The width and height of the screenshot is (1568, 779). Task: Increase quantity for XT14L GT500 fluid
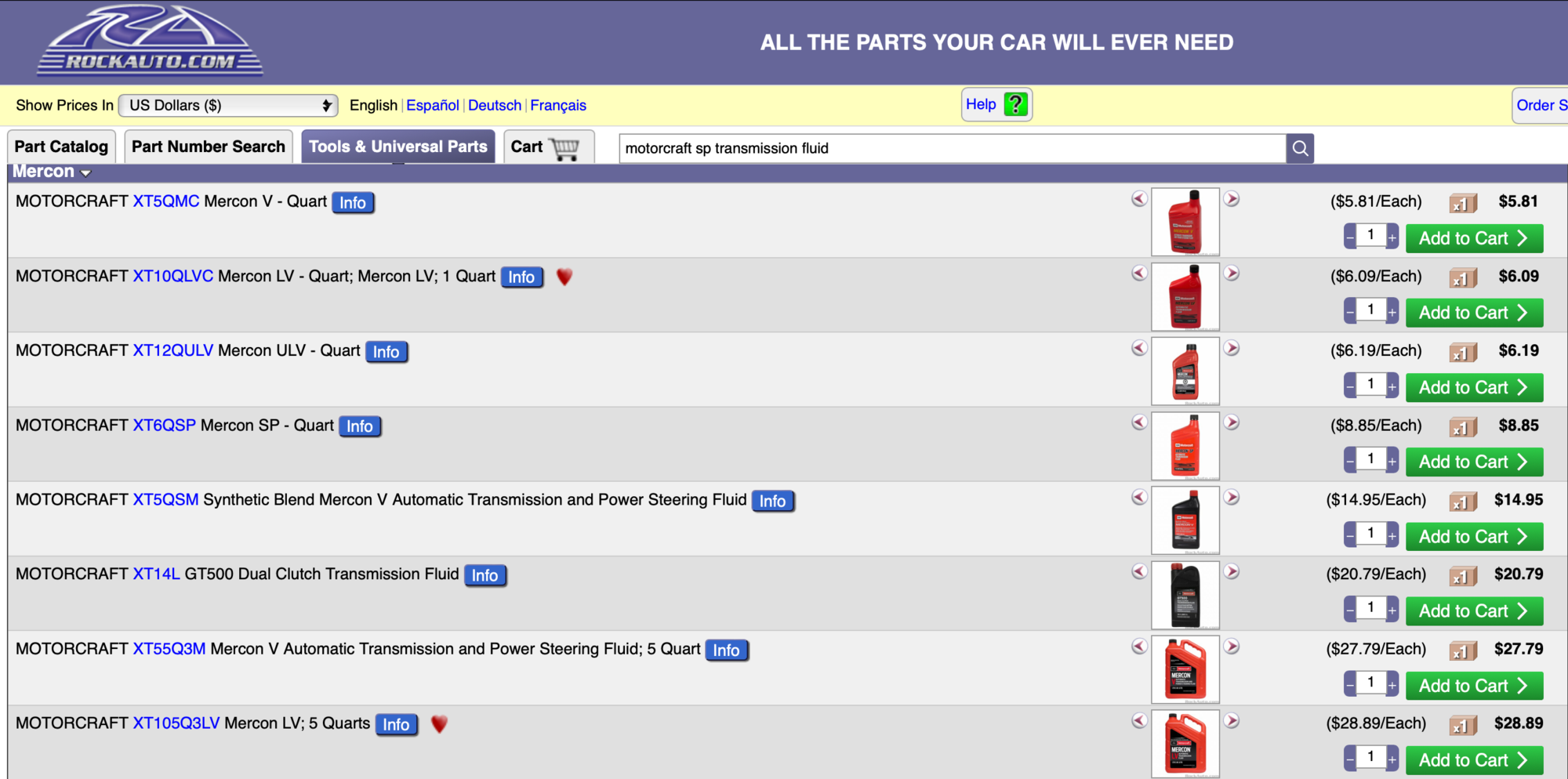coord(1392,610)
